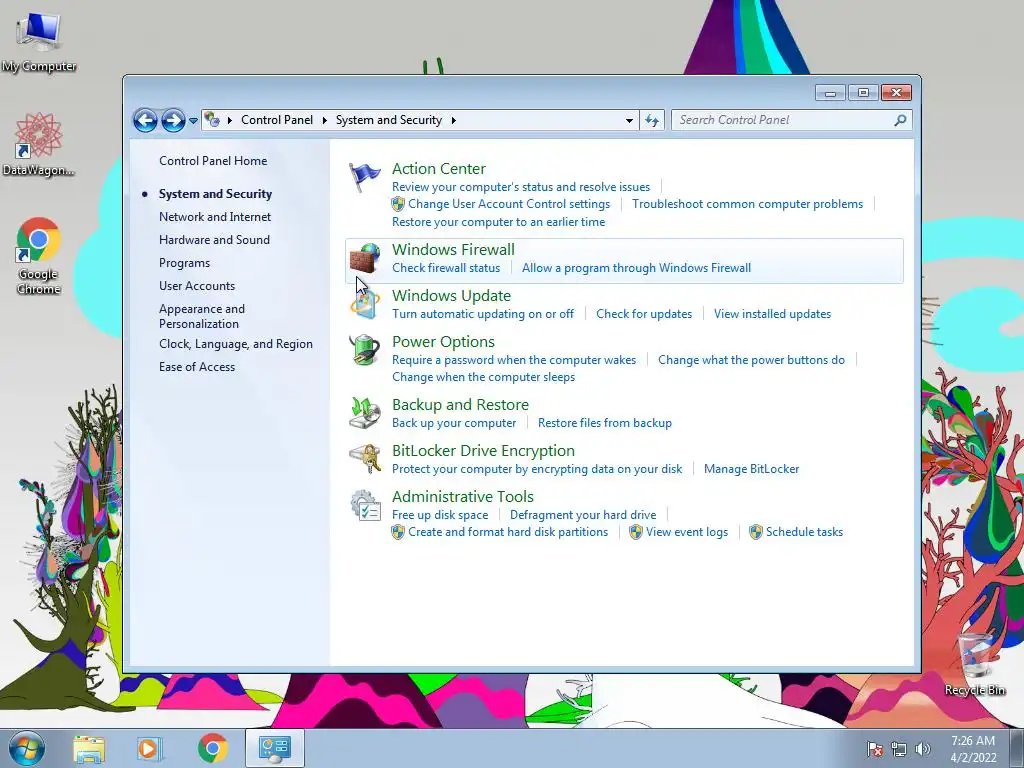Click View event logs
Viewport: 1024px width, 768px height.
[x=686, y=532]
